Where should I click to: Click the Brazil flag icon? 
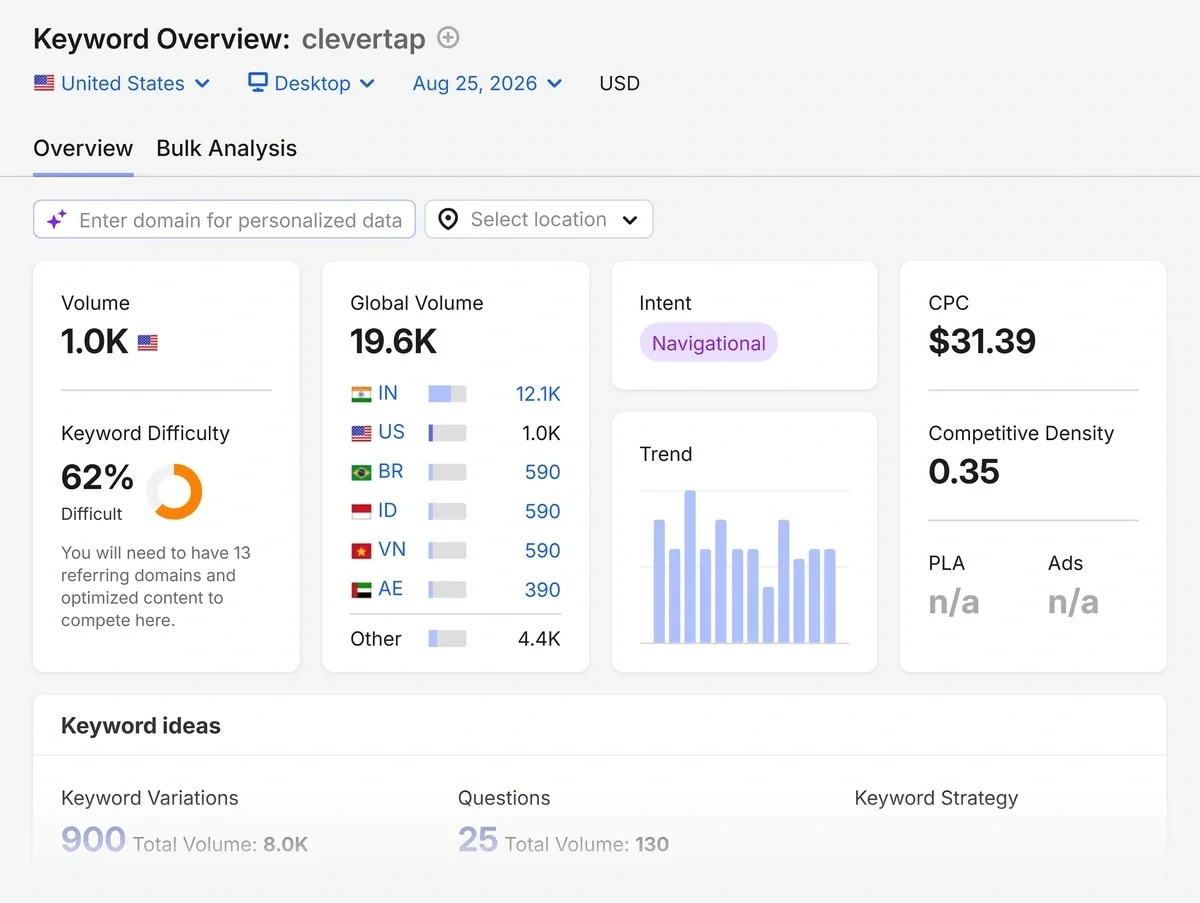pos(361,472)
